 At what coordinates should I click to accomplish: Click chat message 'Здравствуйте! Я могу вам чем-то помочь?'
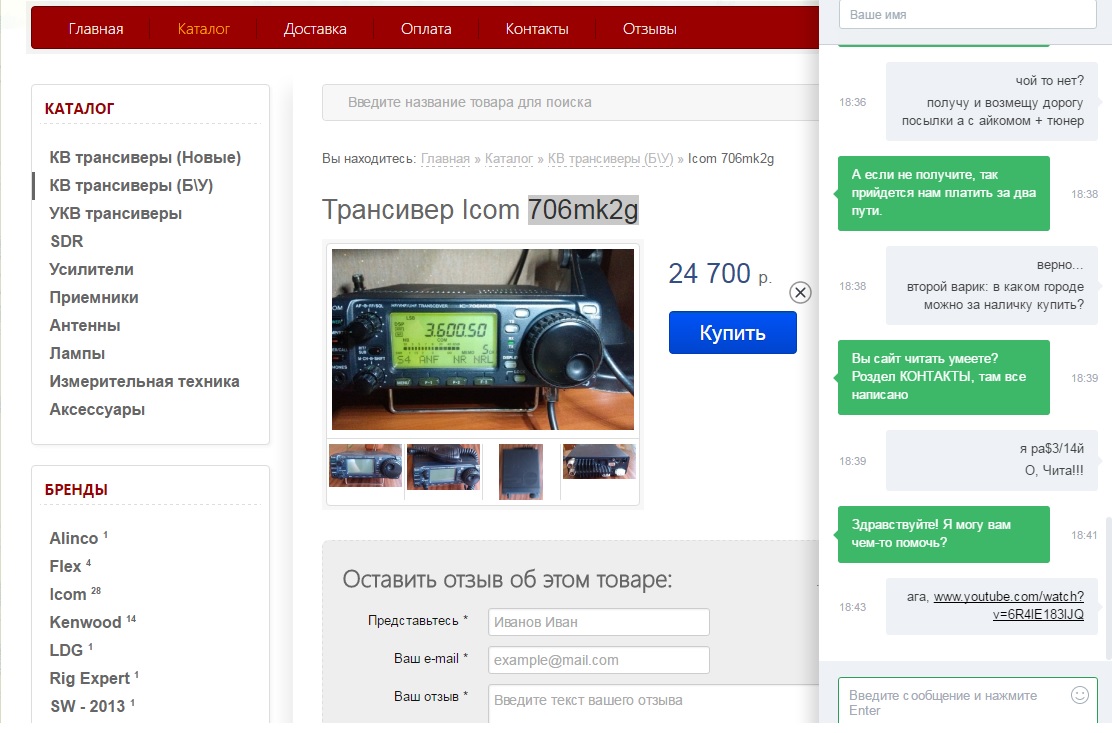[943, 535]
